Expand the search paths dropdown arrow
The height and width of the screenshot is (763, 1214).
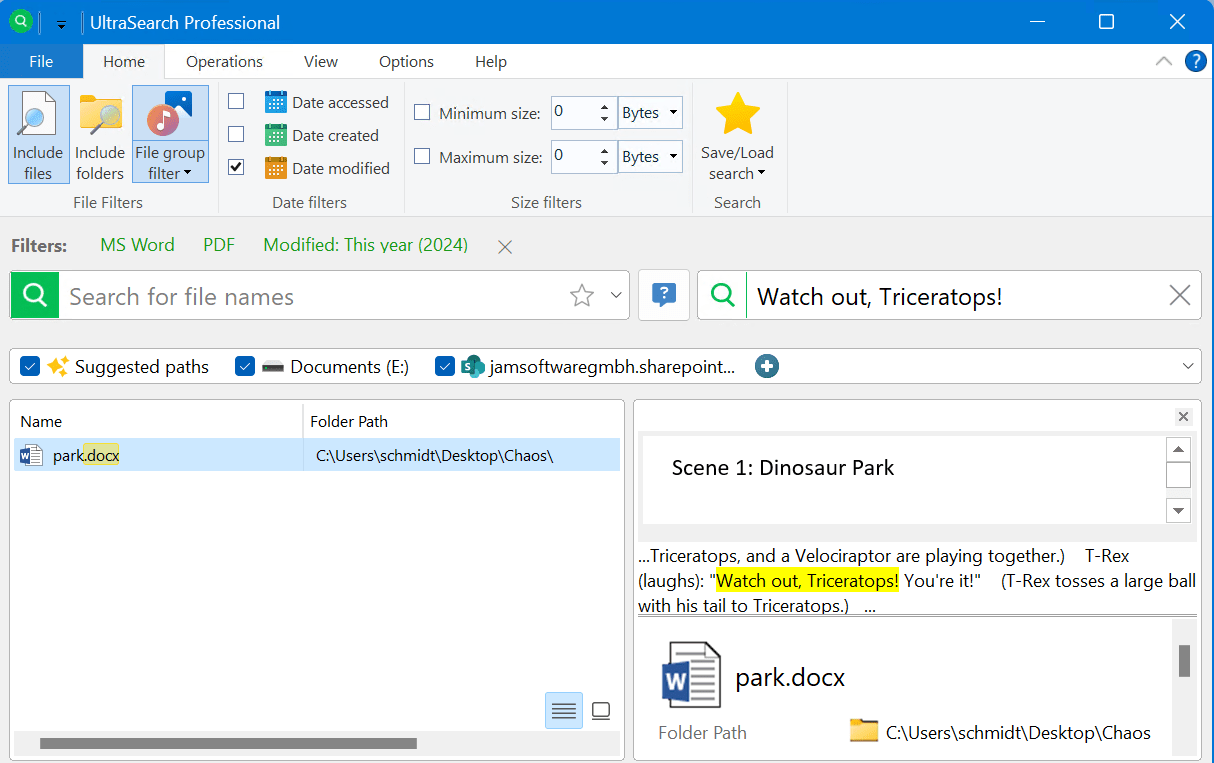click(1188, 367)
